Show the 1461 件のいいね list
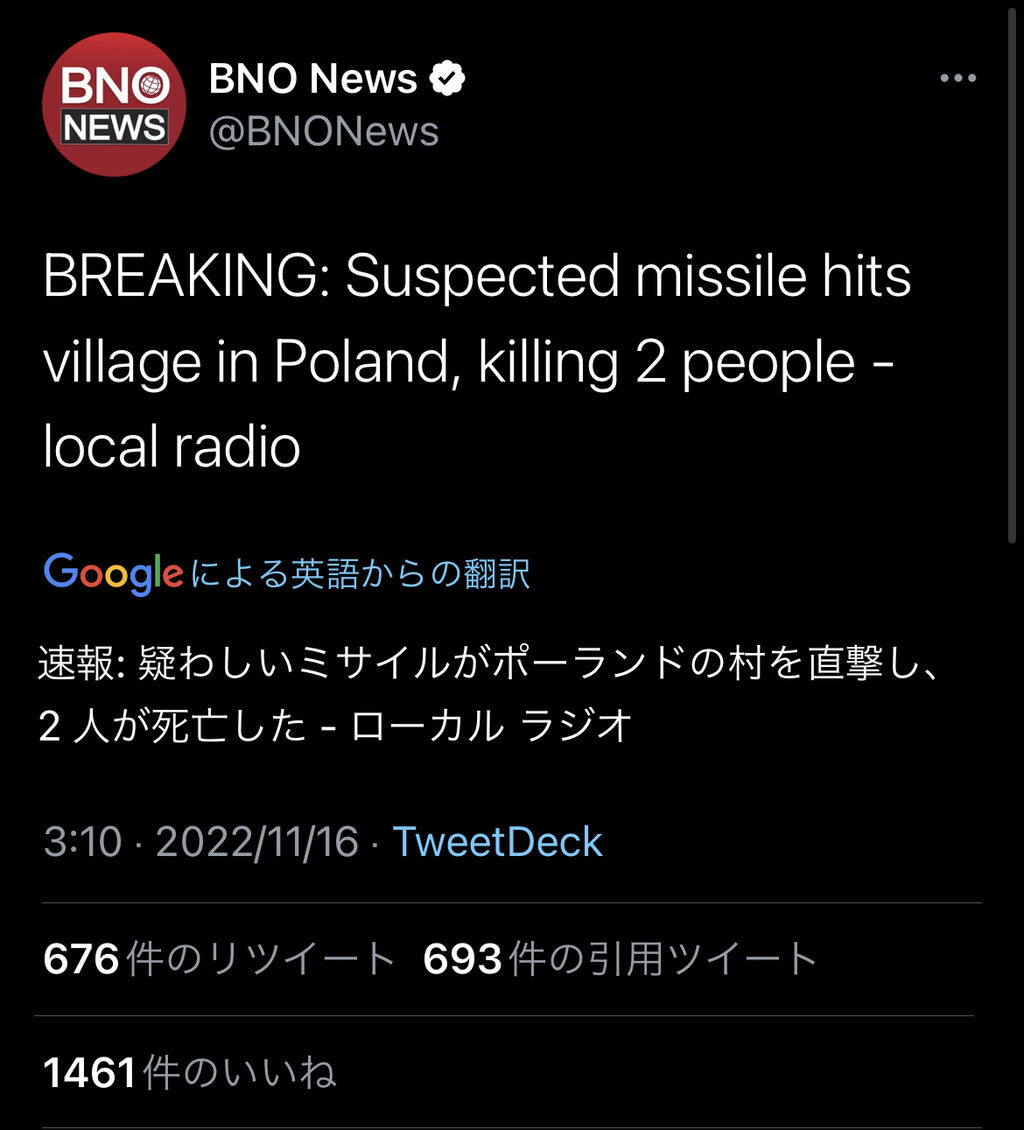The height and width of the screenshot is (1130, 1024). (190, 1073)
